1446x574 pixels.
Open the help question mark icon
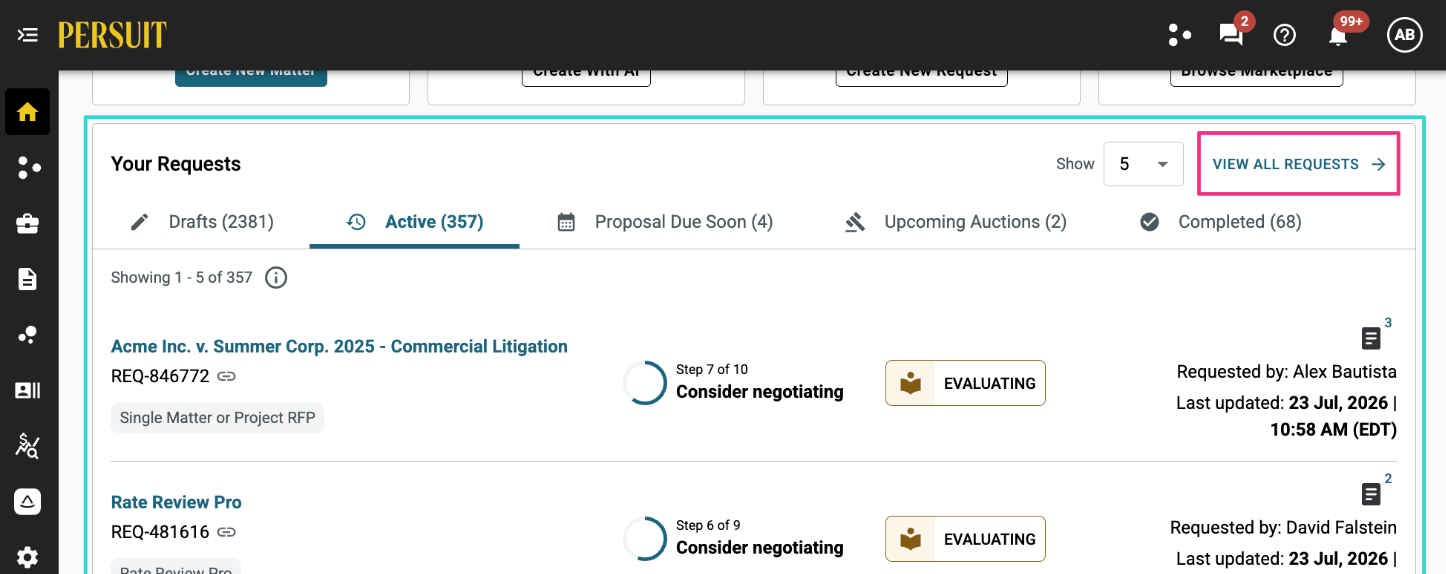pyautogui.click(x=1284, y=35)
